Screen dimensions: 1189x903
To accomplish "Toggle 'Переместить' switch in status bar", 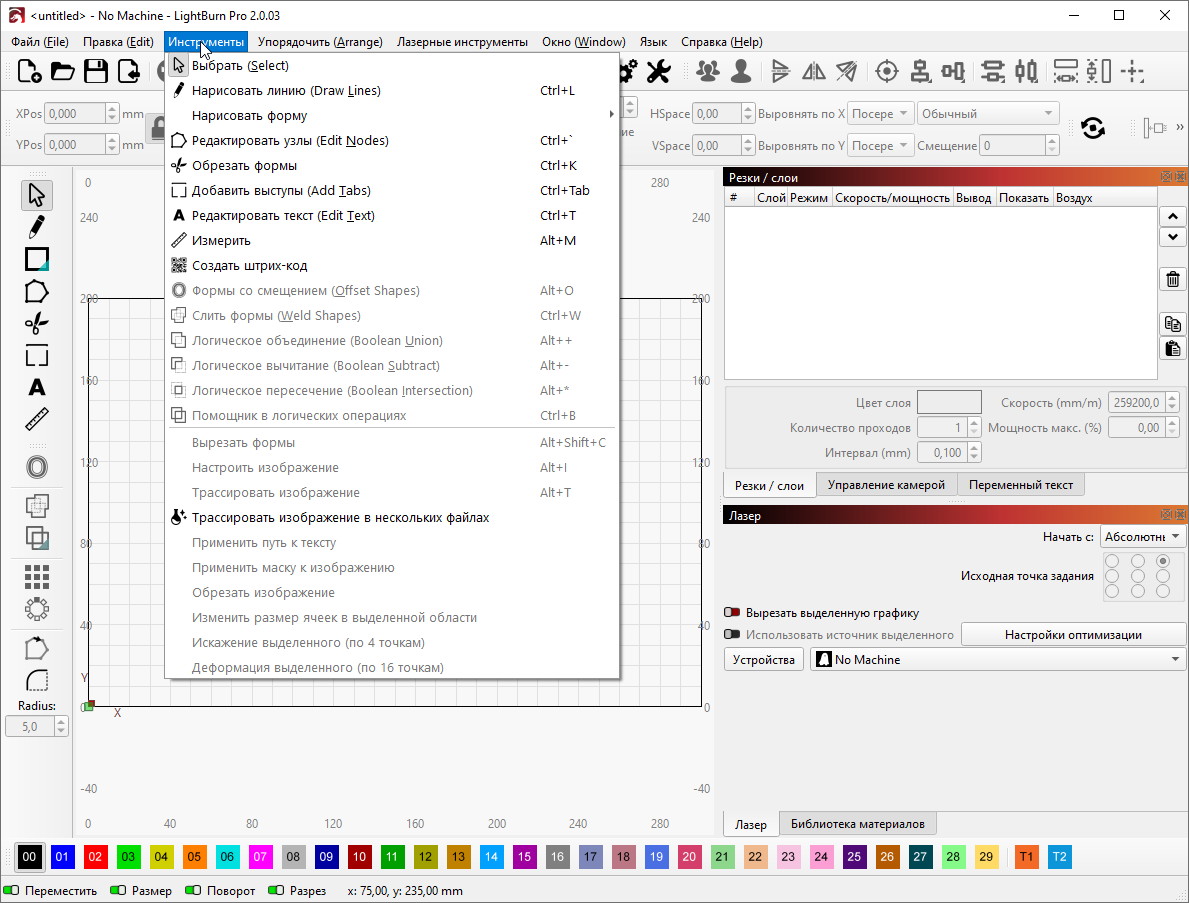I will (11, 890).
